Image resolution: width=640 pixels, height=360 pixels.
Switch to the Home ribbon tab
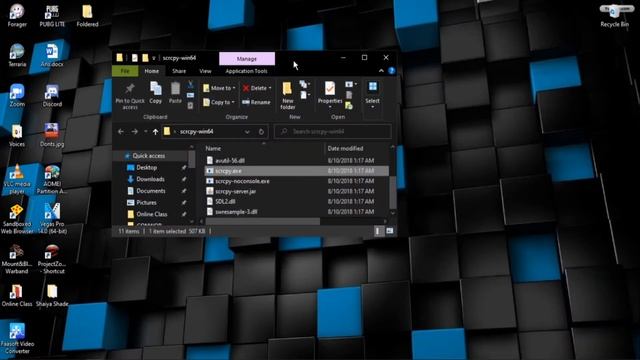tap(151, 71)
